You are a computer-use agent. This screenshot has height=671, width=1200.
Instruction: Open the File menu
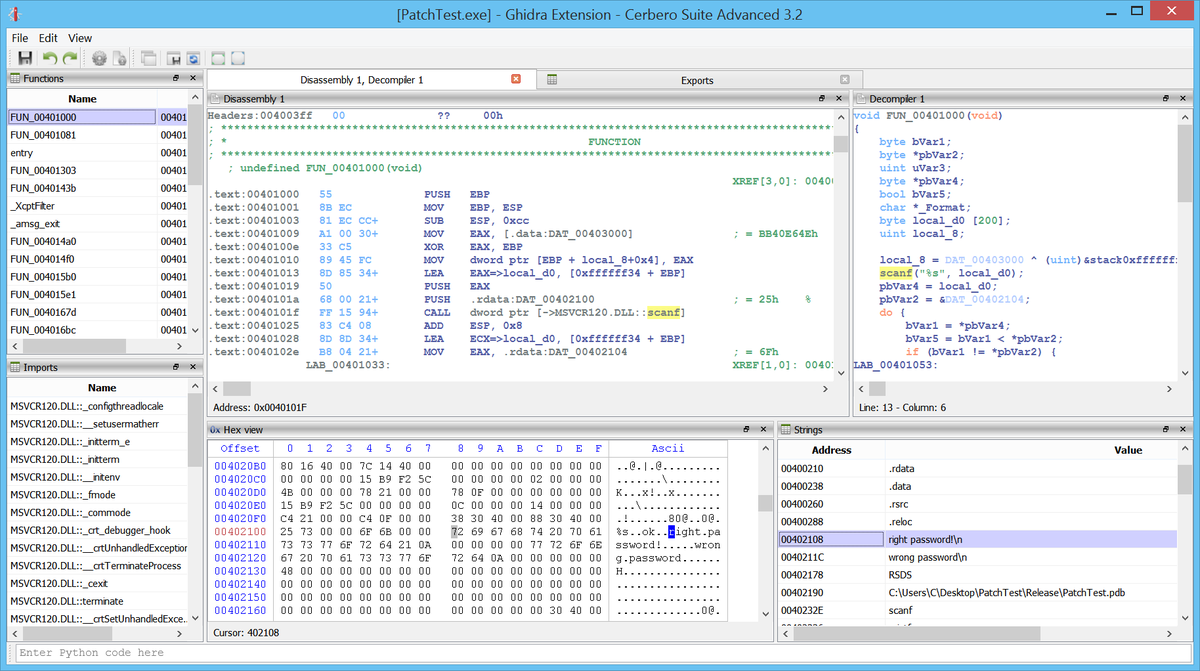tap(20, 38)
